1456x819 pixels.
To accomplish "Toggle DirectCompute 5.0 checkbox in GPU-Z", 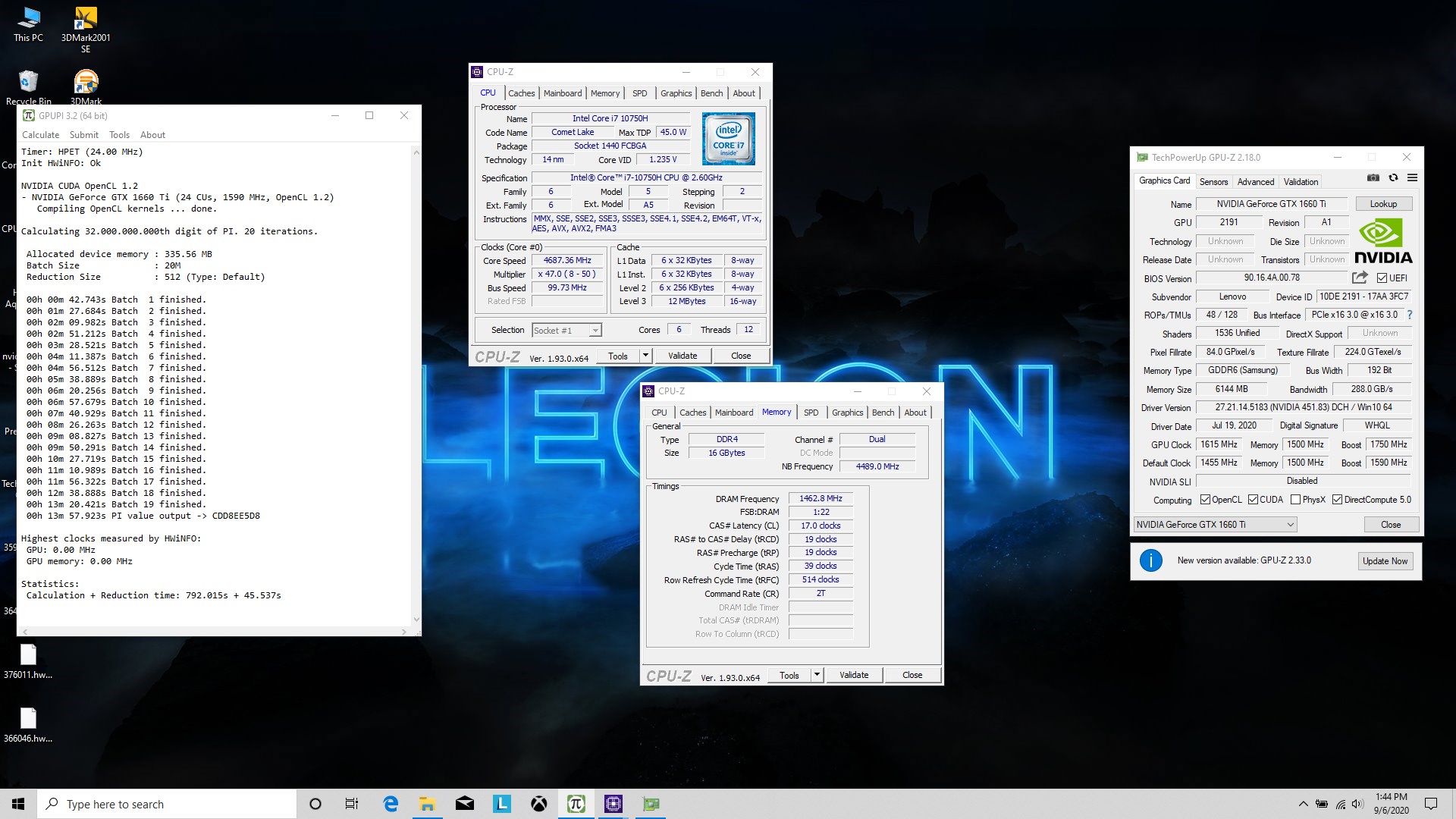I will [1337, 499].
